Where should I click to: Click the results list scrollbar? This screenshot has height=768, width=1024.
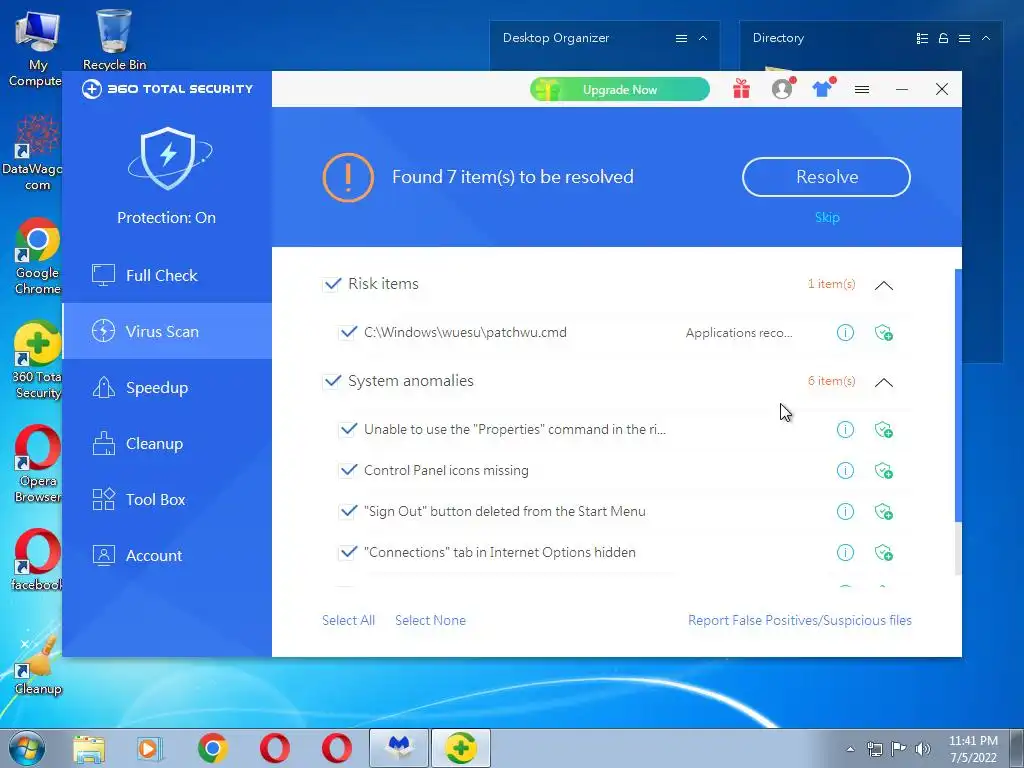click(x=958, y=396)
